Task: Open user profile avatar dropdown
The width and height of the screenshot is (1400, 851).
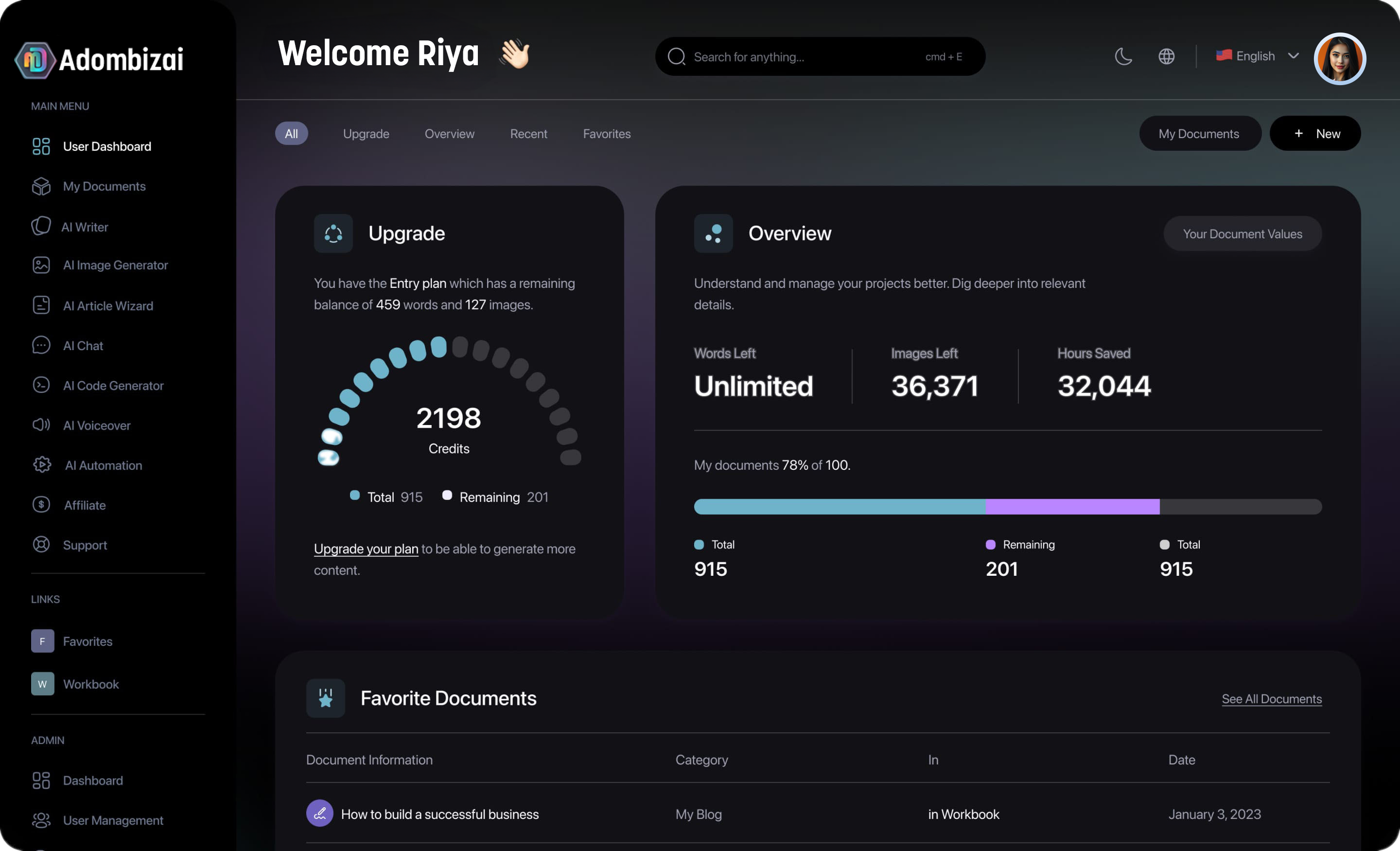Action: tap(1340, 56)
